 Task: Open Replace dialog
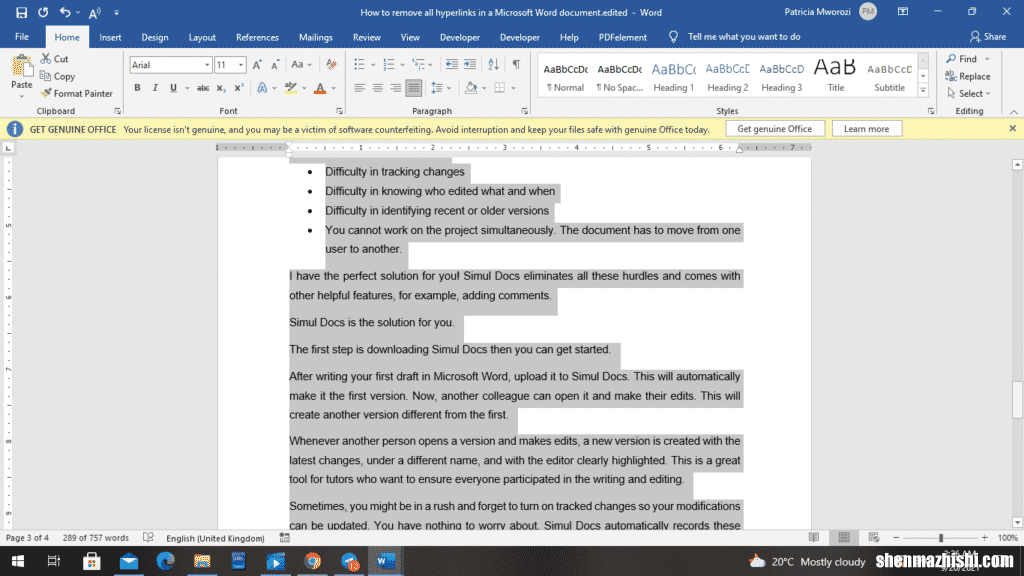(x=968, y=76)
